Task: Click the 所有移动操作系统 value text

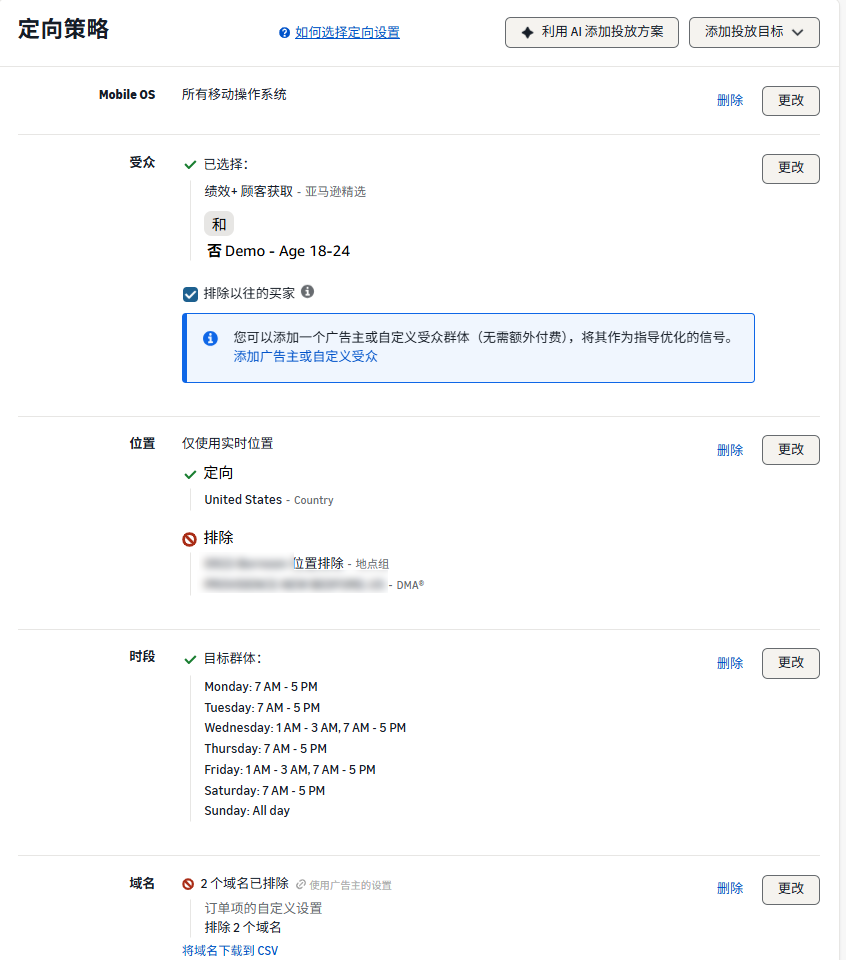Action: tap(234, 94)
